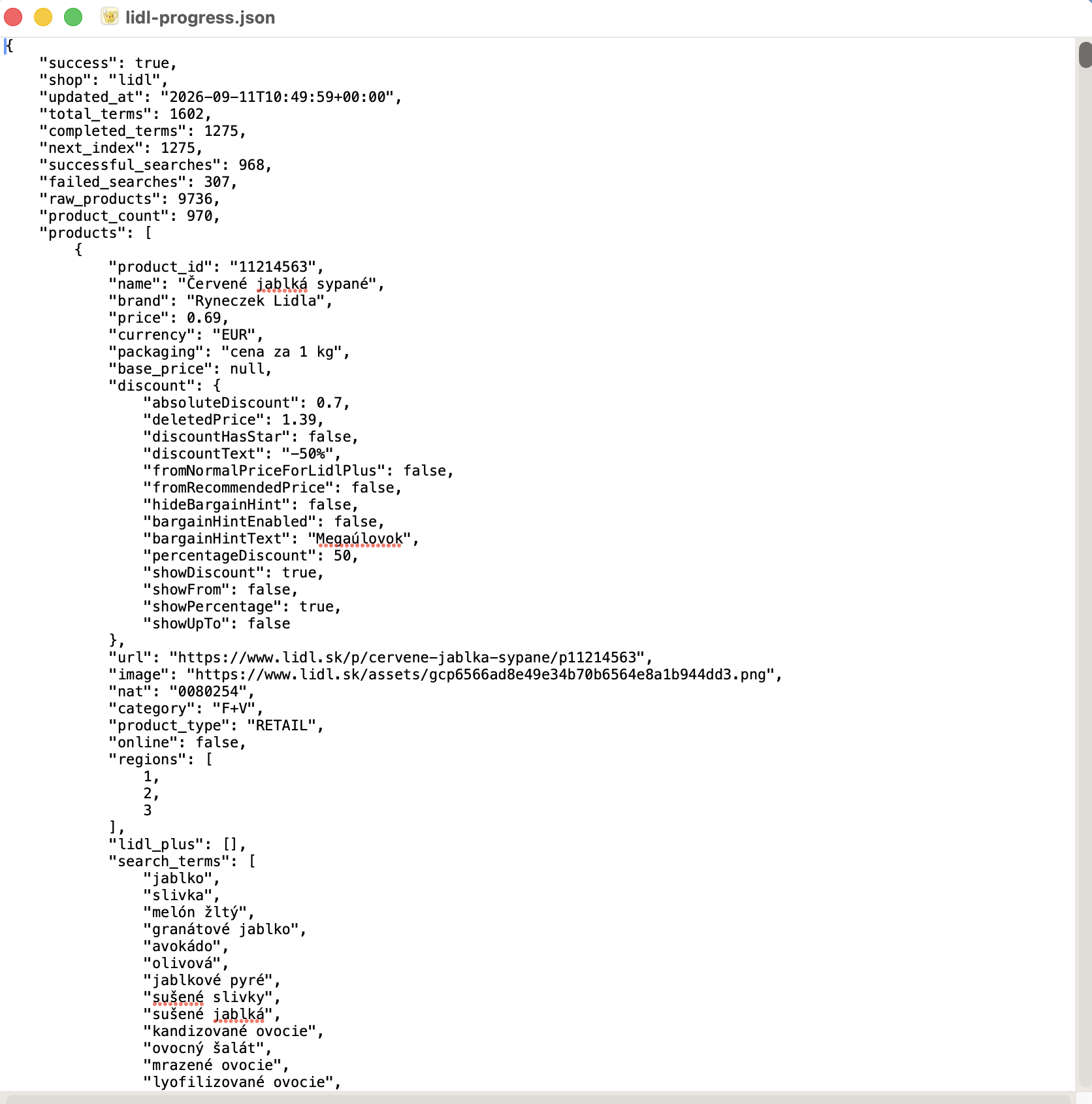Click the "lidl_plus": [] line
Screen dimensions: 1092x1104
(177, 845)
